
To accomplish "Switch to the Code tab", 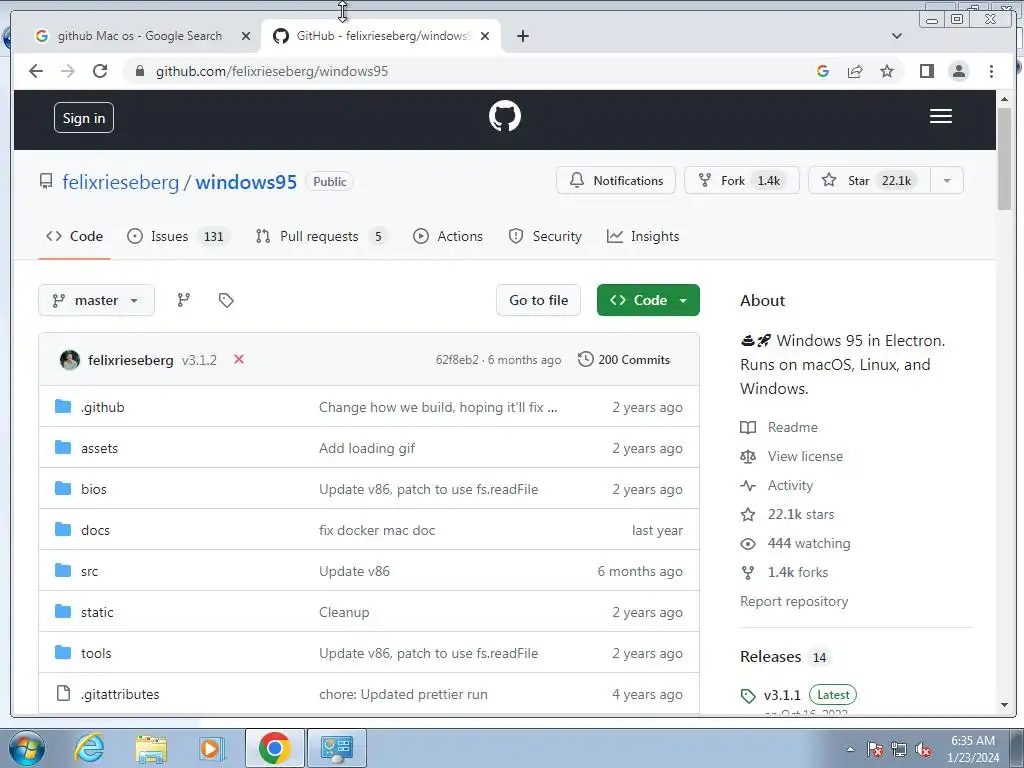I will pos(74,236).
